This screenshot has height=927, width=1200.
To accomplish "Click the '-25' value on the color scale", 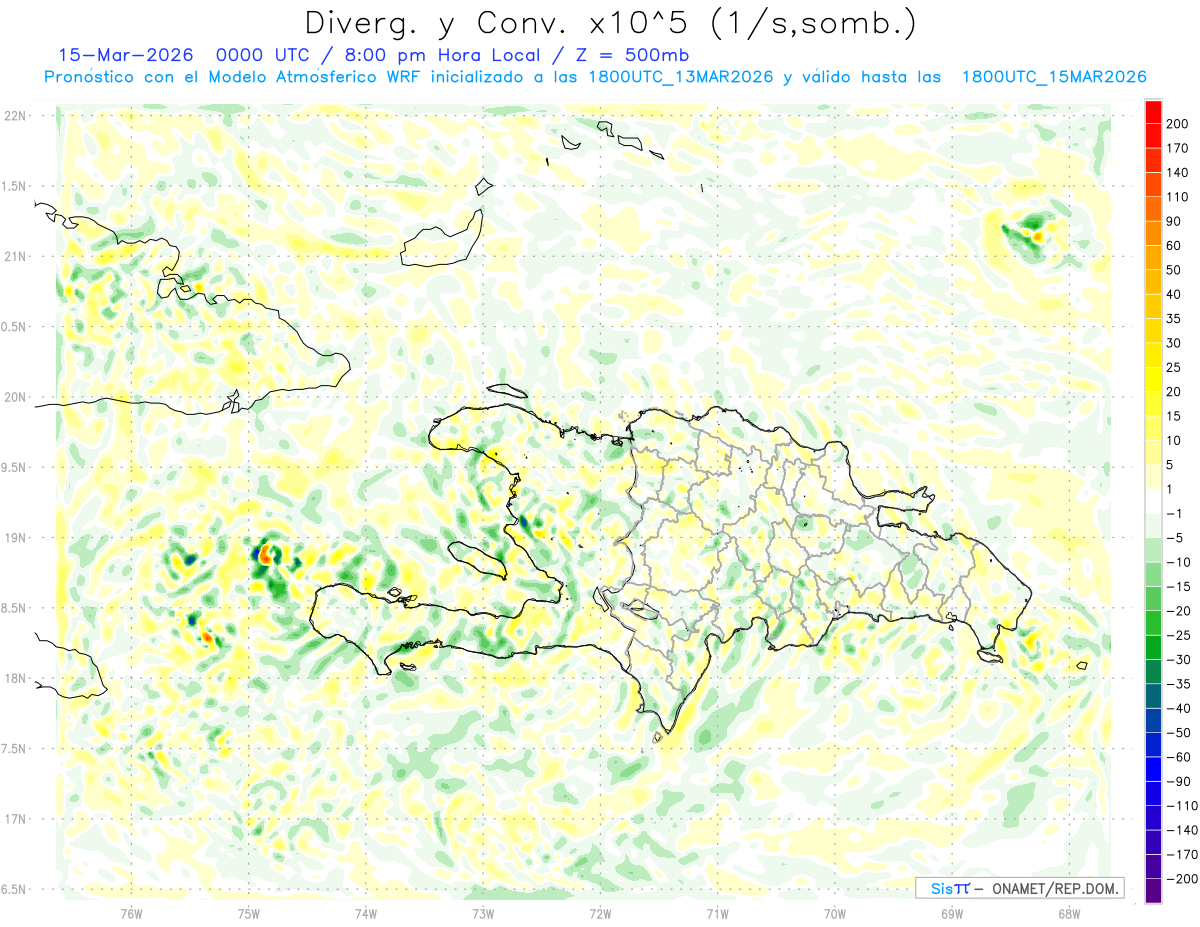I will [x=1179, y=635].
